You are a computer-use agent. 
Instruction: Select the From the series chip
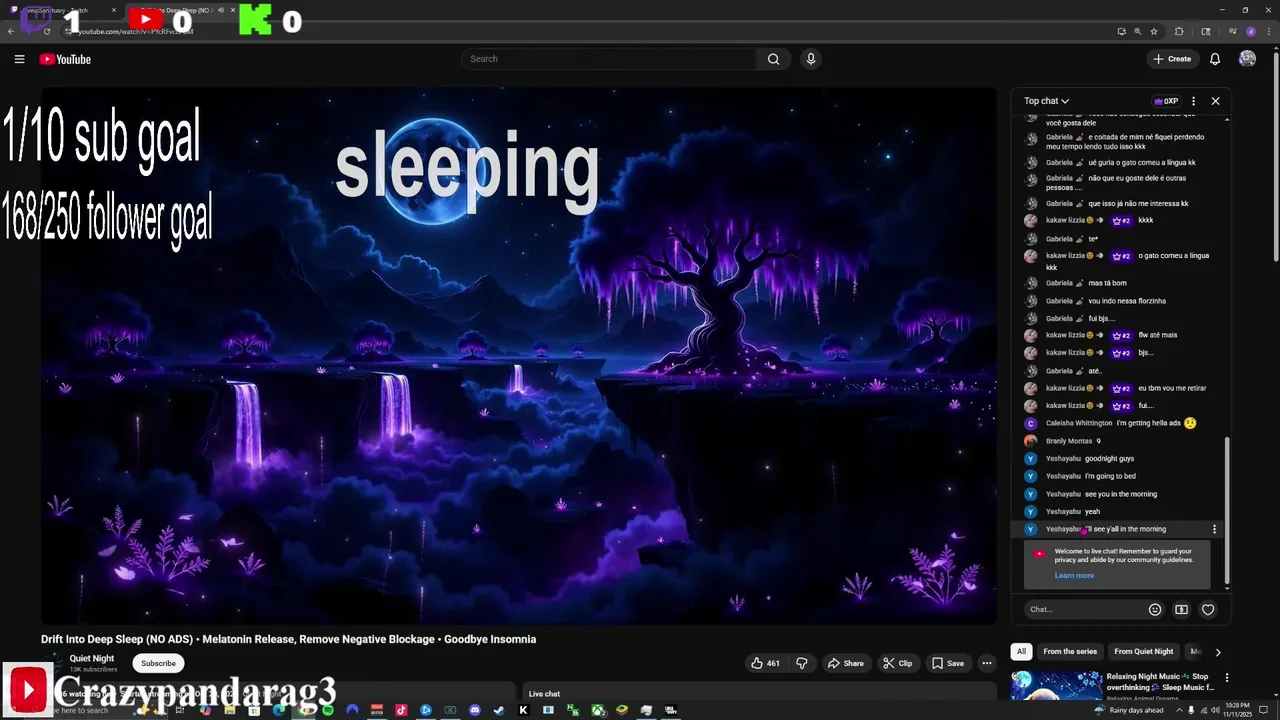coord(1070,652)
